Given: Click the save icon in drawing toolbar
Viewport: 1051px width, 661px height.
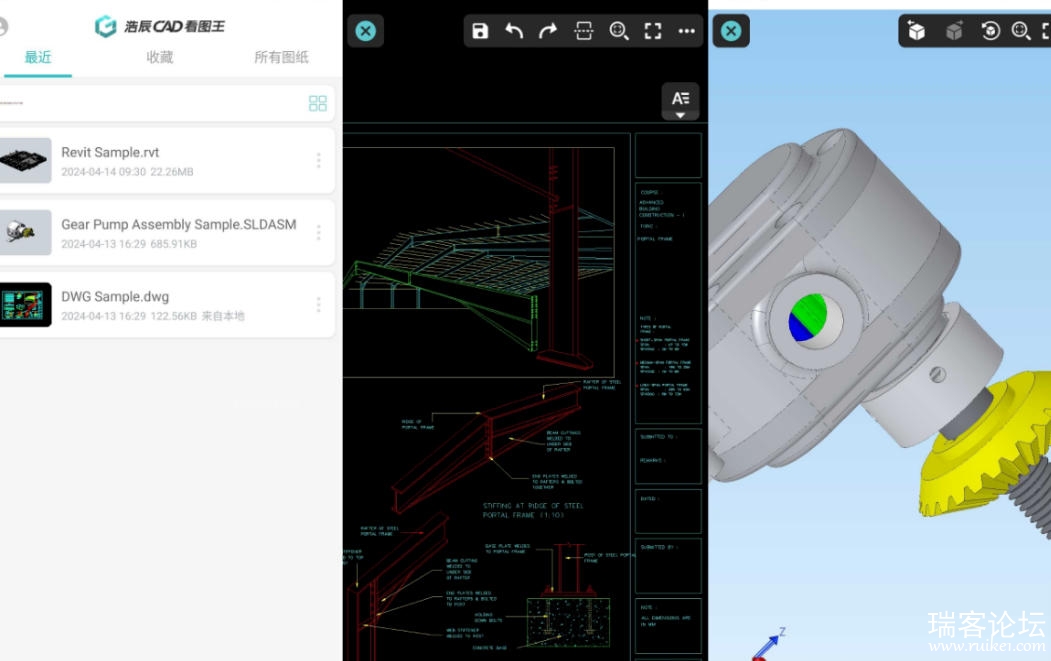Looking at the screenshot, I should (x=480, y=31).
